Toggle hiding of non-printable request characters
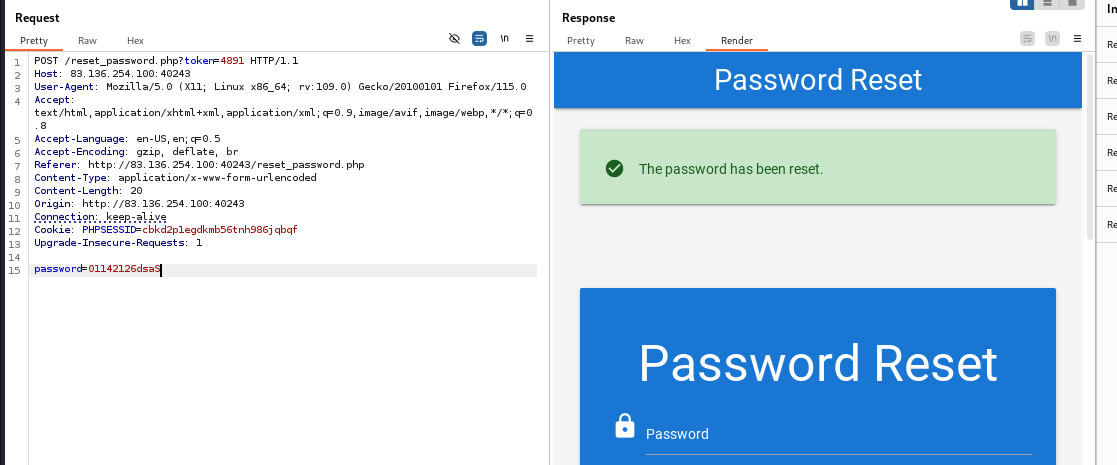The image size is (1117, 465). pos(454,38)
